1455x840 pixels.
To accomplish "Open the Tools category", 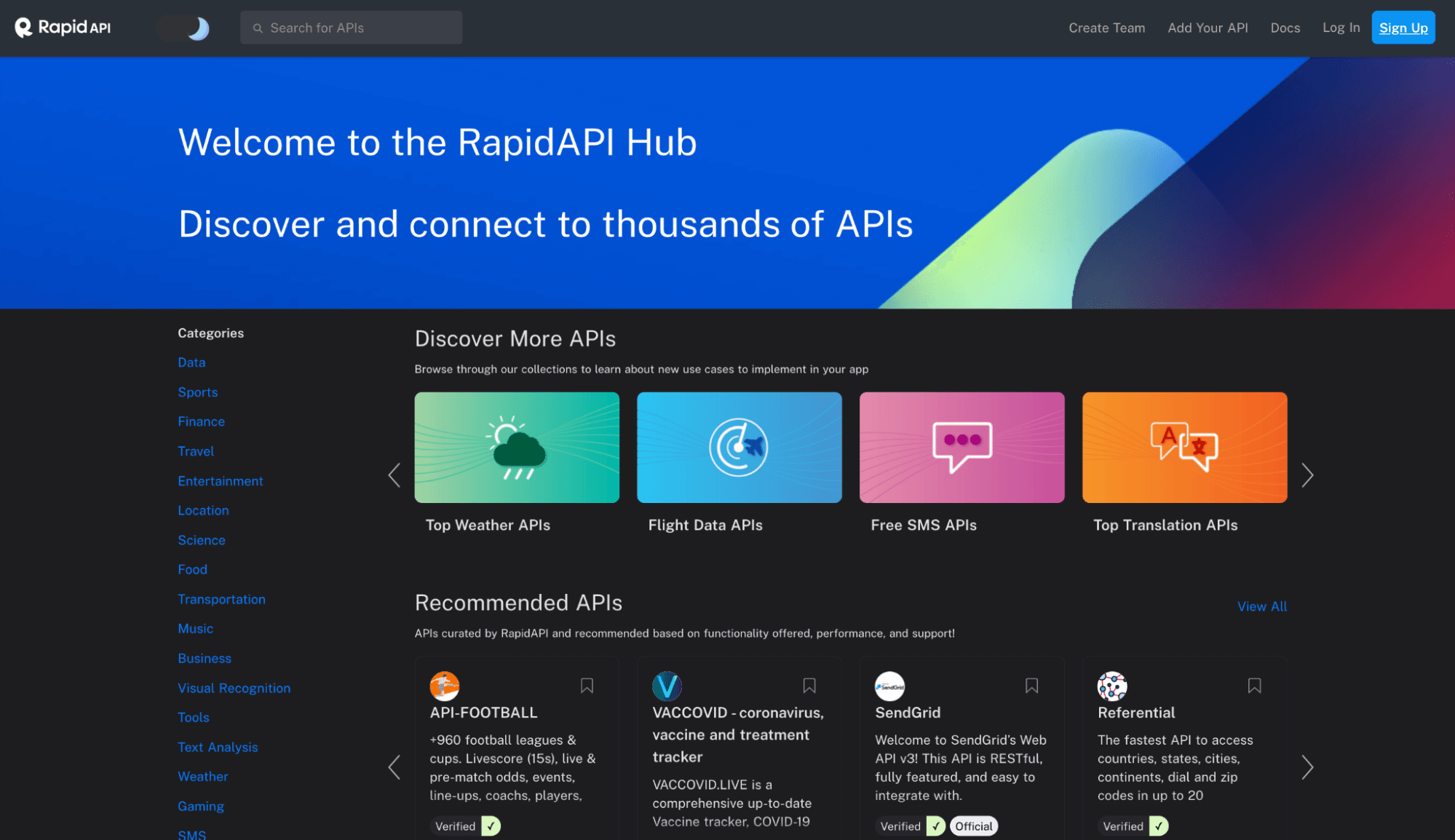I will 194,717.
